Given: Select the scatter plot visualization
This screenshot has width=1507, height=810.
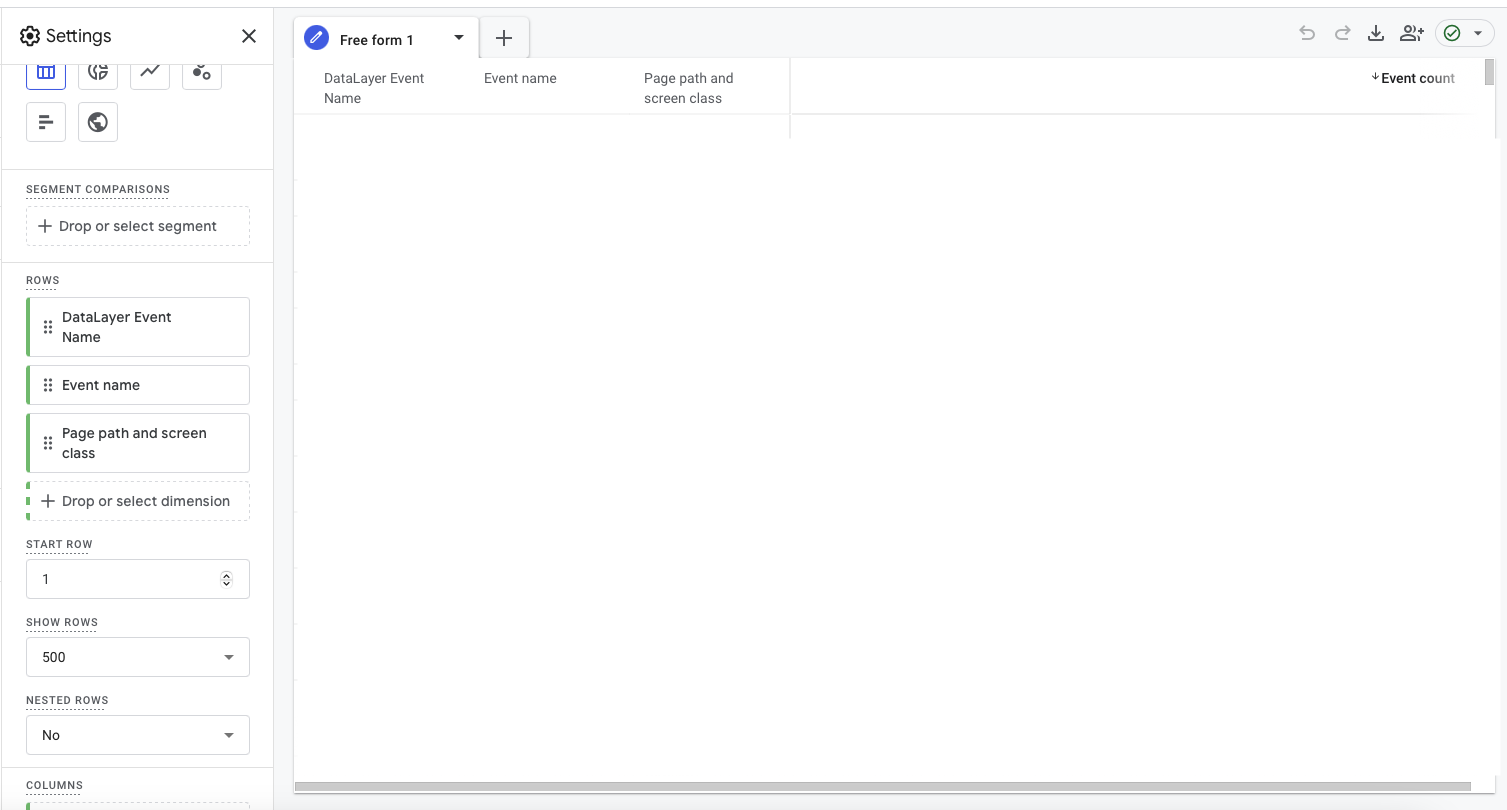Looking at the screenshot, I should pos(201,72).
